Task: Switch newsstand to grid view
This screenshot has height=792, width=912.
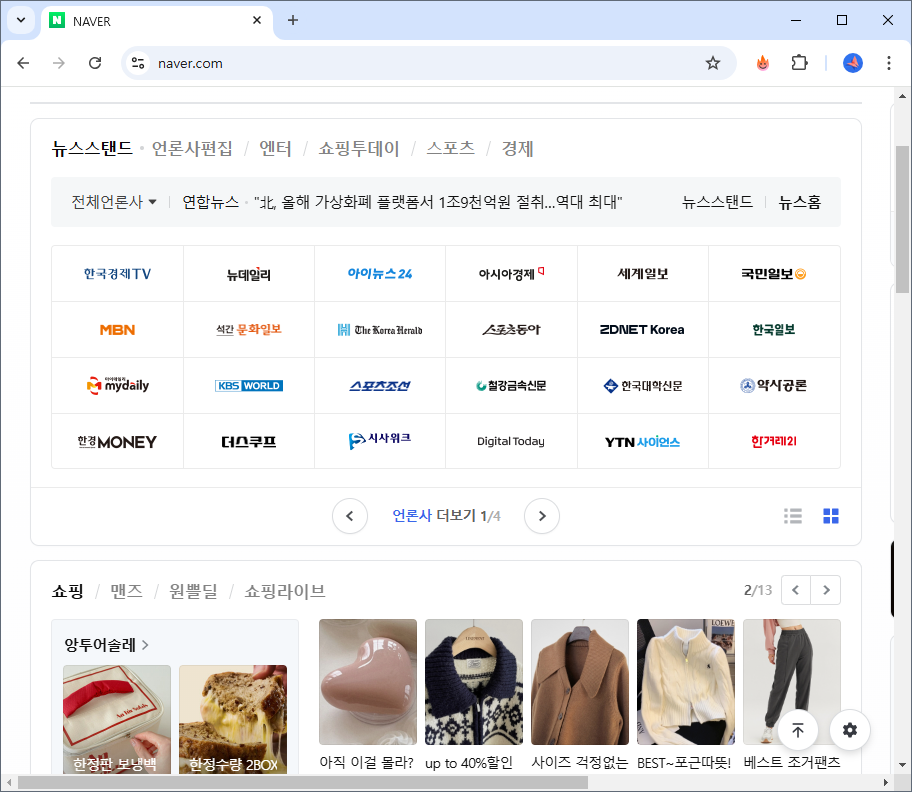Action: coord(831,516)
